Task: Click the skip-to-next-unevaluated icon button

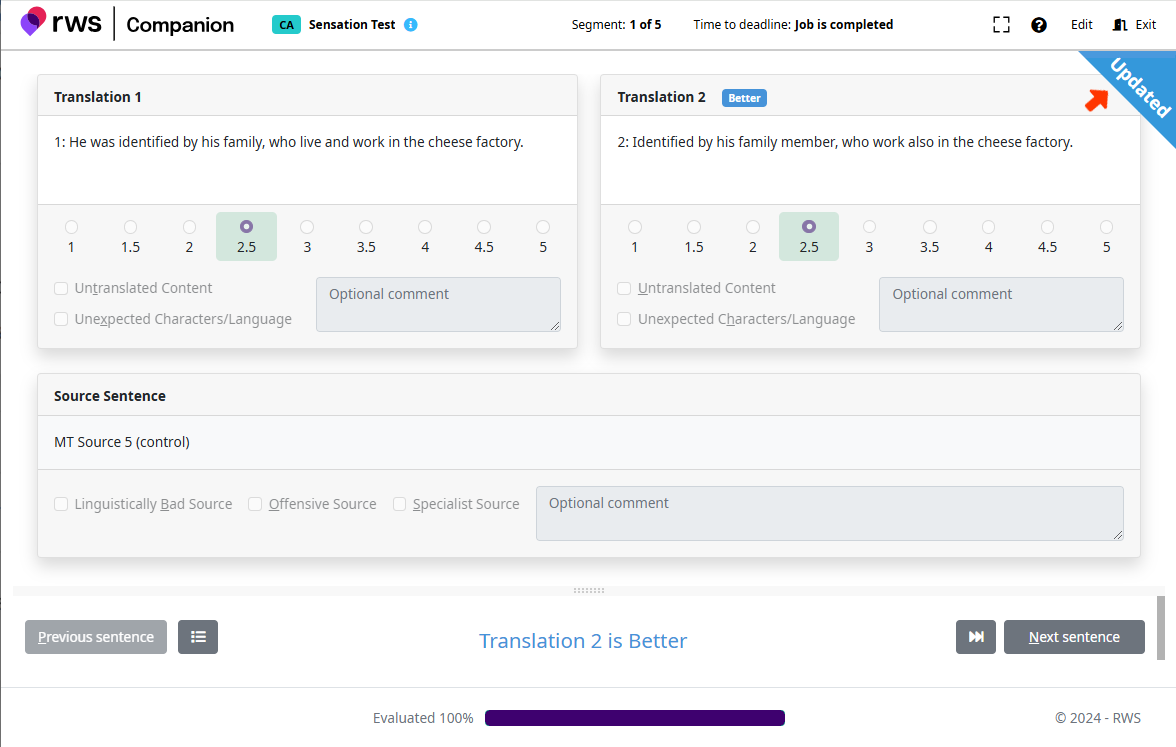Action: [x=976, y=637]
